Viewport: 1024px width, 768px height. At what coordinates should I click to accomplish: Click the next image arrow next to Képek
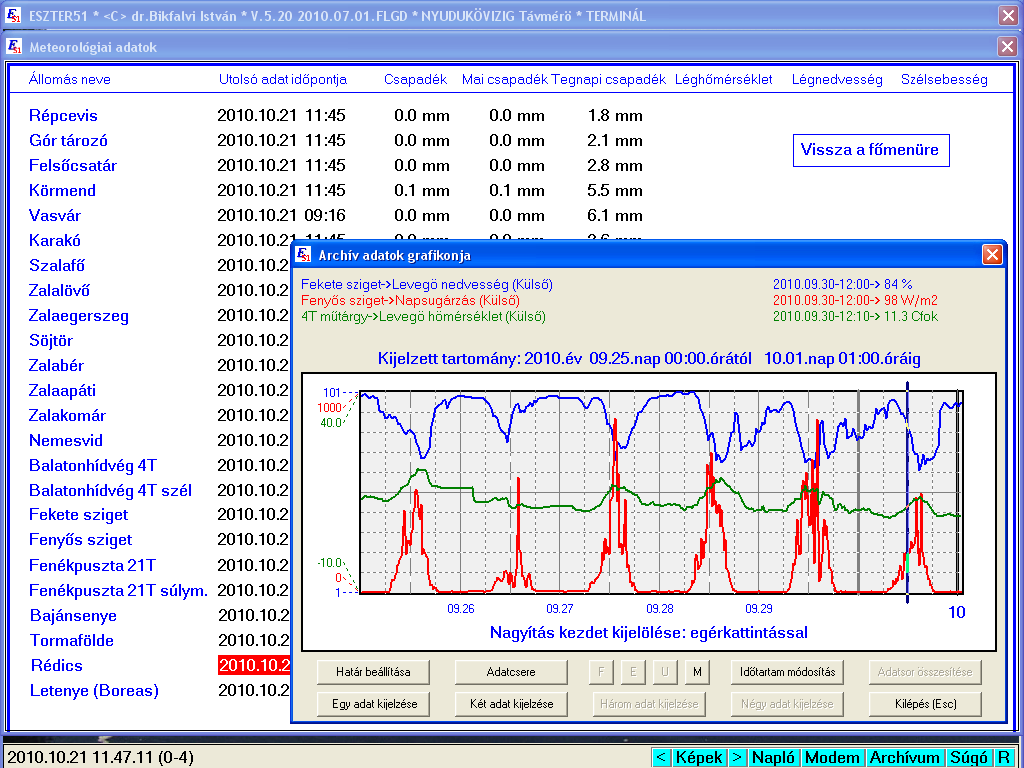(x=737, y=758)
